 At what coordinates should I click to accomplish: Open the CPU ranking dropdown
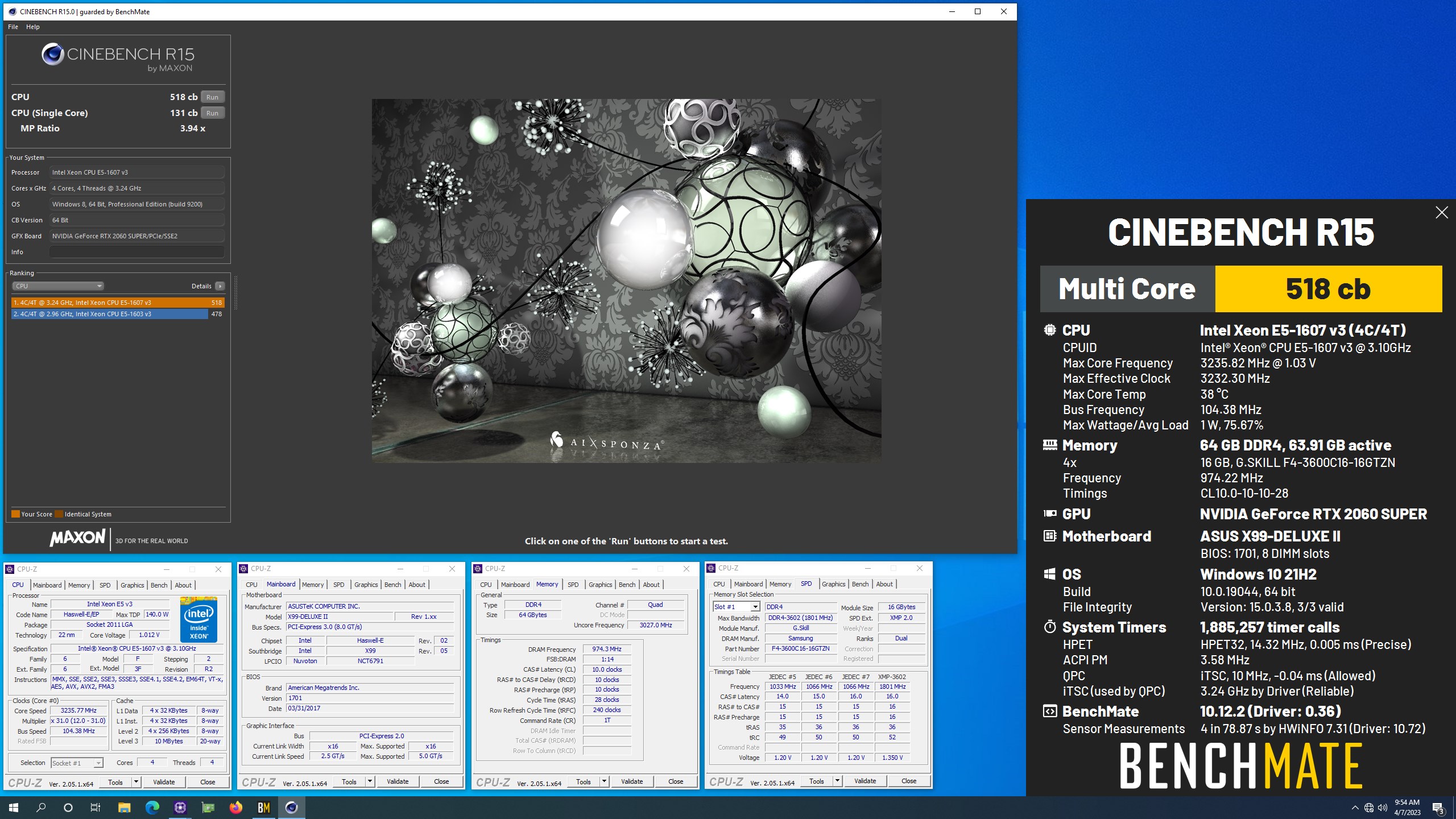point(58,286)
